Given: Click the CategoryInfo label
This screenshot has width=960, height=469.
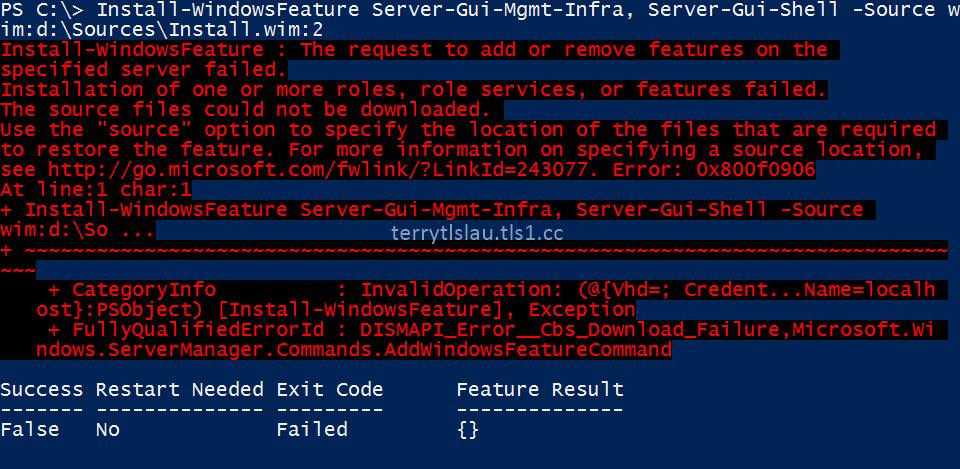Looking at the screenshot, I should click(x=144, y=289).
